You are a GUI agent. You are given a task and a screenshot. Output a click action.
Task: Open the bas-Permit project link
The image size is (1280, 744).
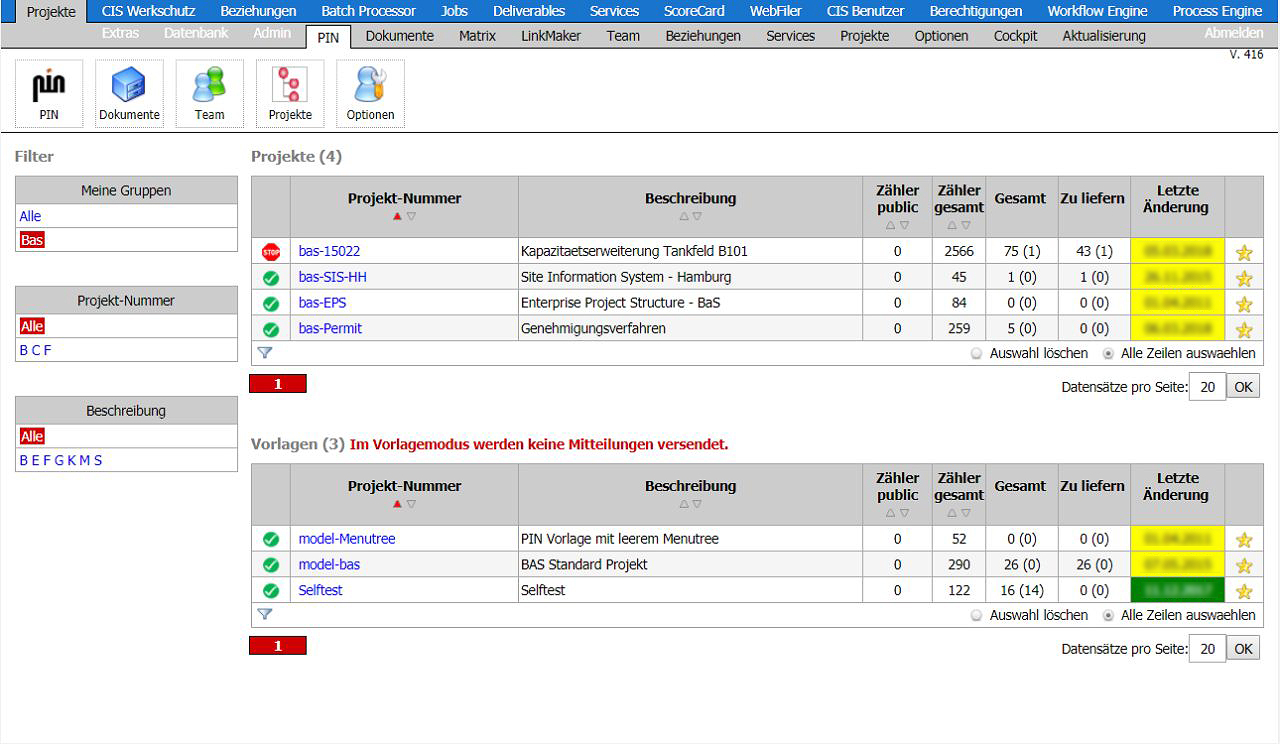click(x=330, y=328)
